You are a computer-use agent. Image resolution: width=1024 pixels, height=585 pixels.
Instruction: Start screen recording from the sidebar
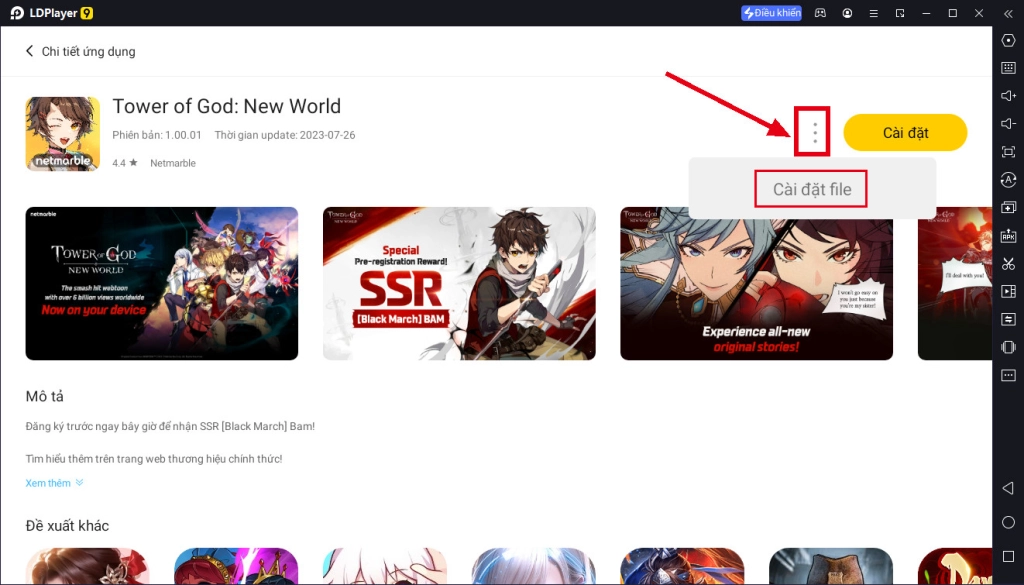[x=1009, y=291]
